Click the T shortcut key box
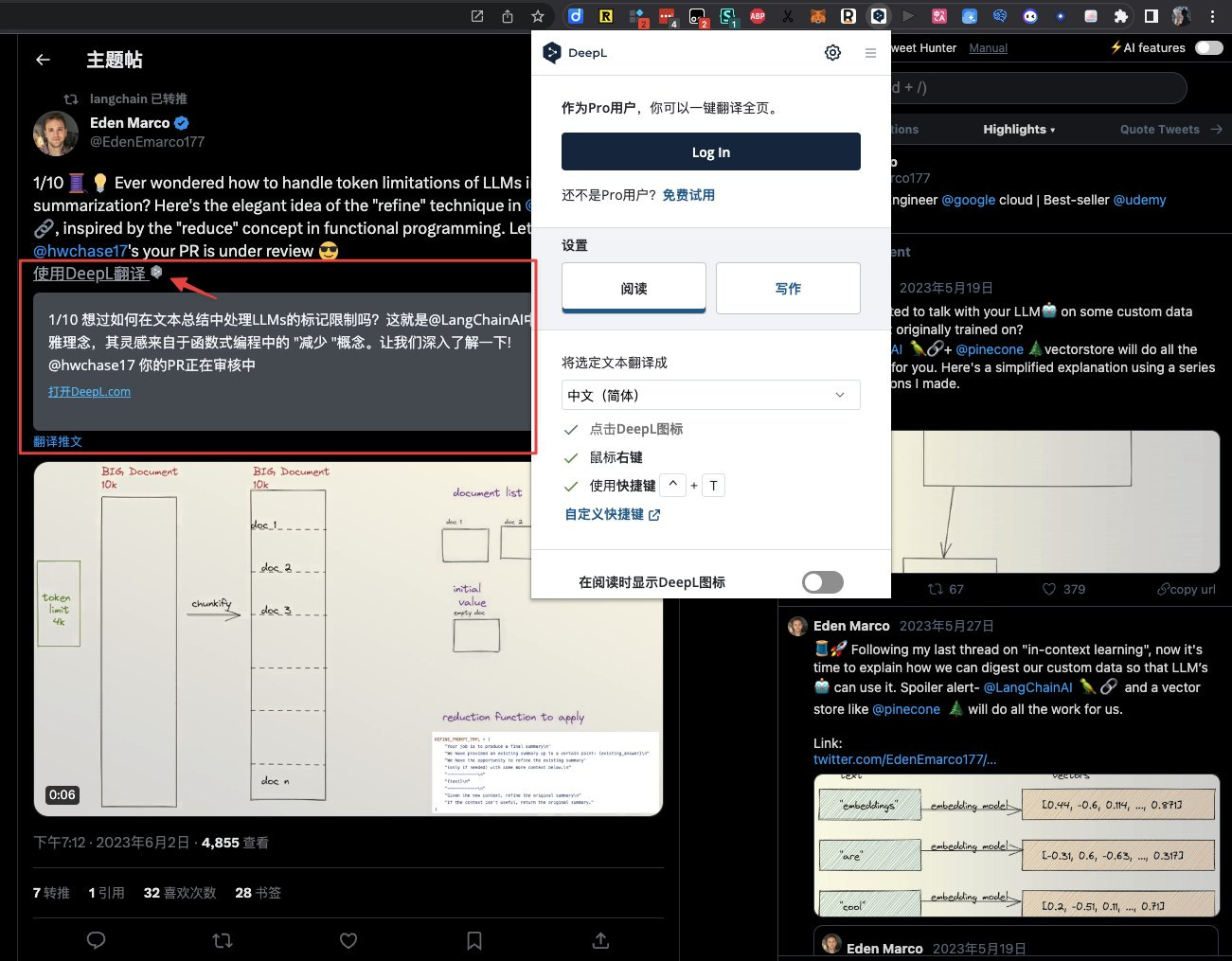Viewport: 1232px width, 961px height. click(x=714, y=486)
